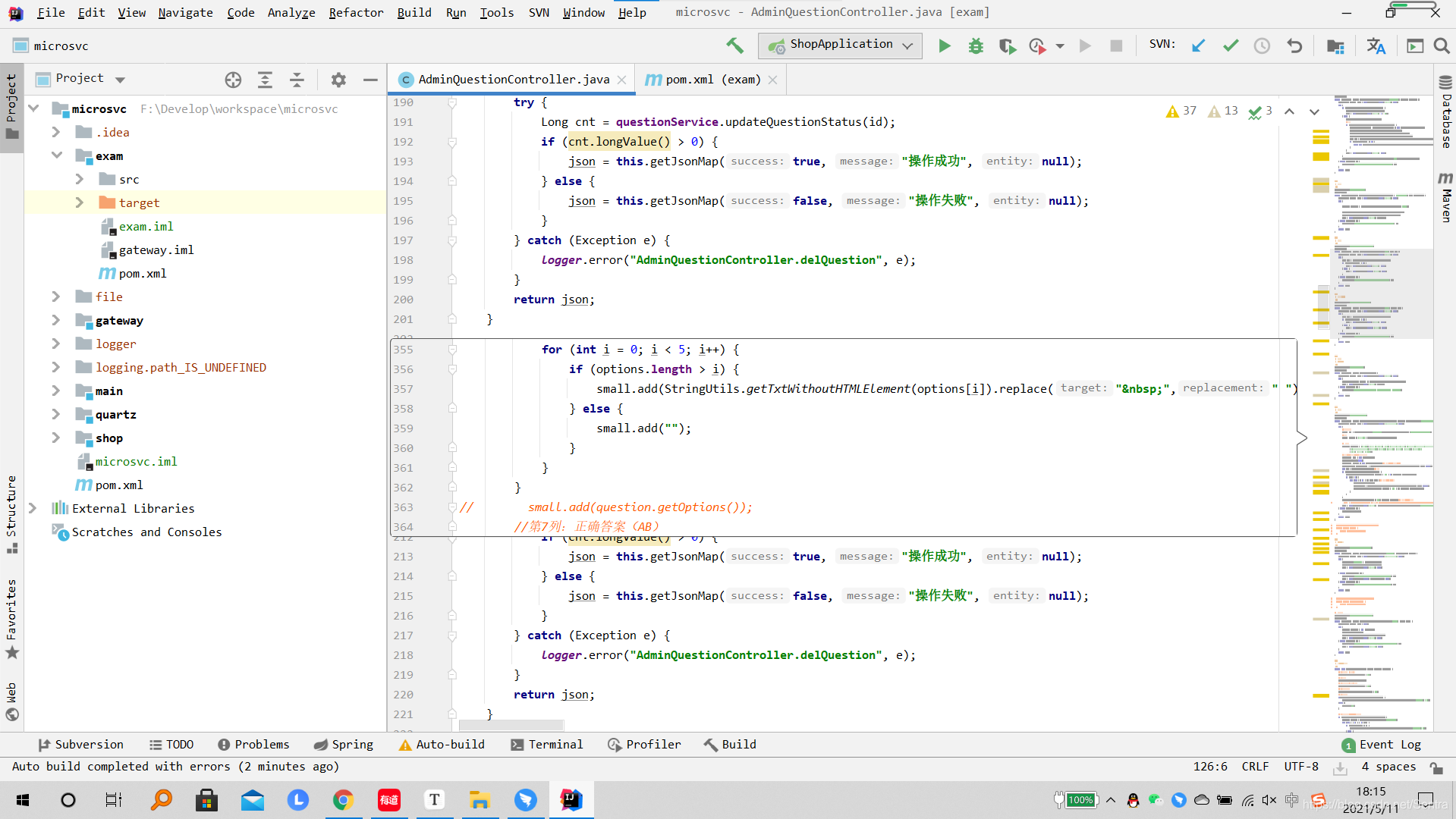Expand External Libraries node
The image size is (1456, 819).
33,508
